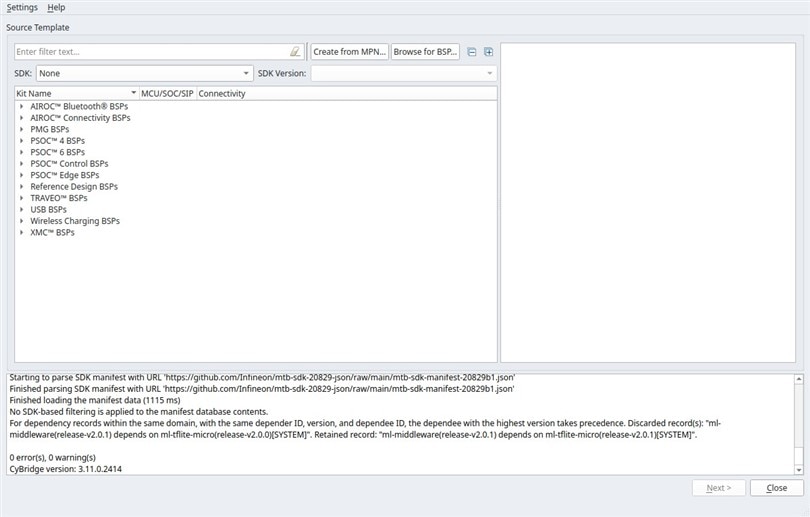Expand the XMC BSPs node
Image resolution: width=810 pixels, height=517 pixels.
[21, 232]
